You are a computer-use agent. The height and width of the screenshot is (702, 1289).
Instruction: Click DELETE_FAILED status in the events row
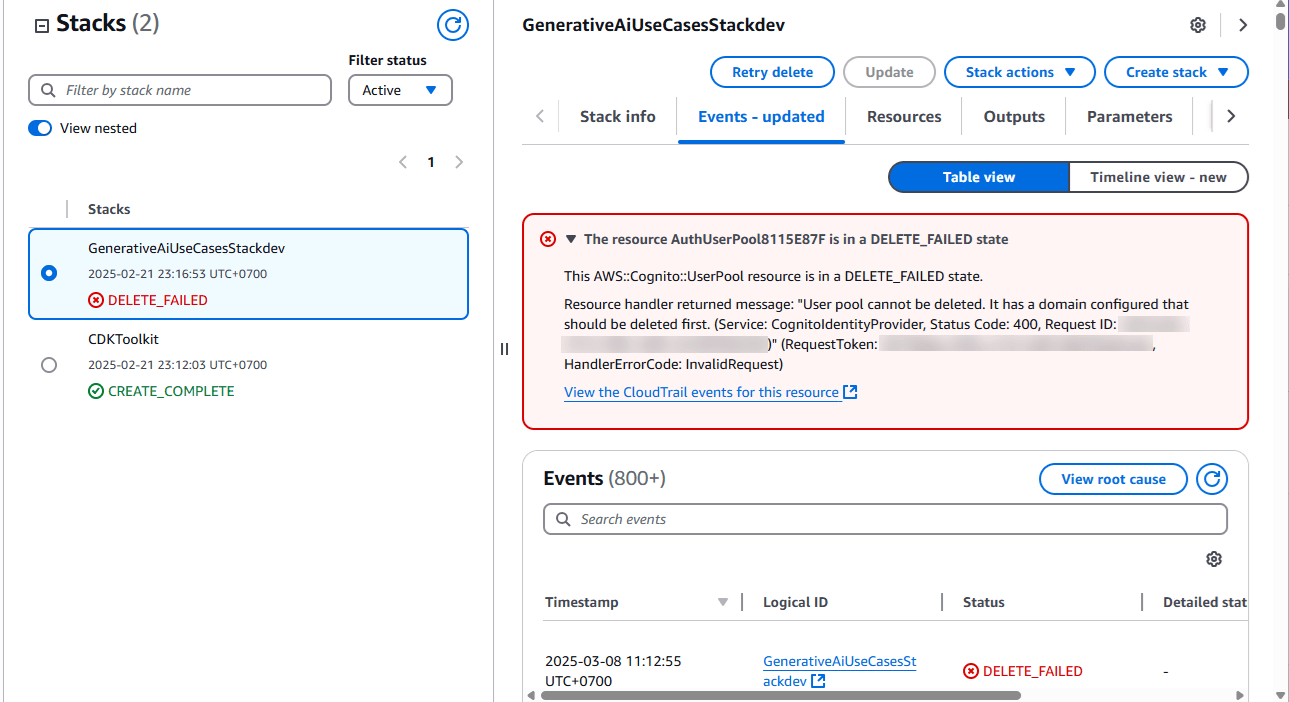tap(1023, 671)
